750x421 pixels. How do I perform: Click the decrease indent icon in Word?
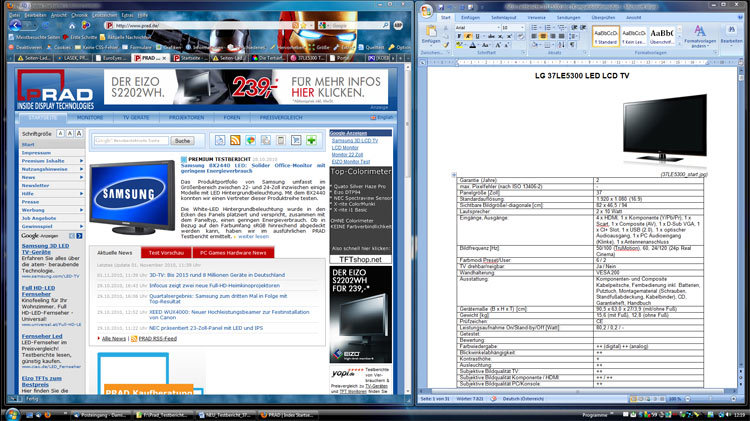[574, 27]
